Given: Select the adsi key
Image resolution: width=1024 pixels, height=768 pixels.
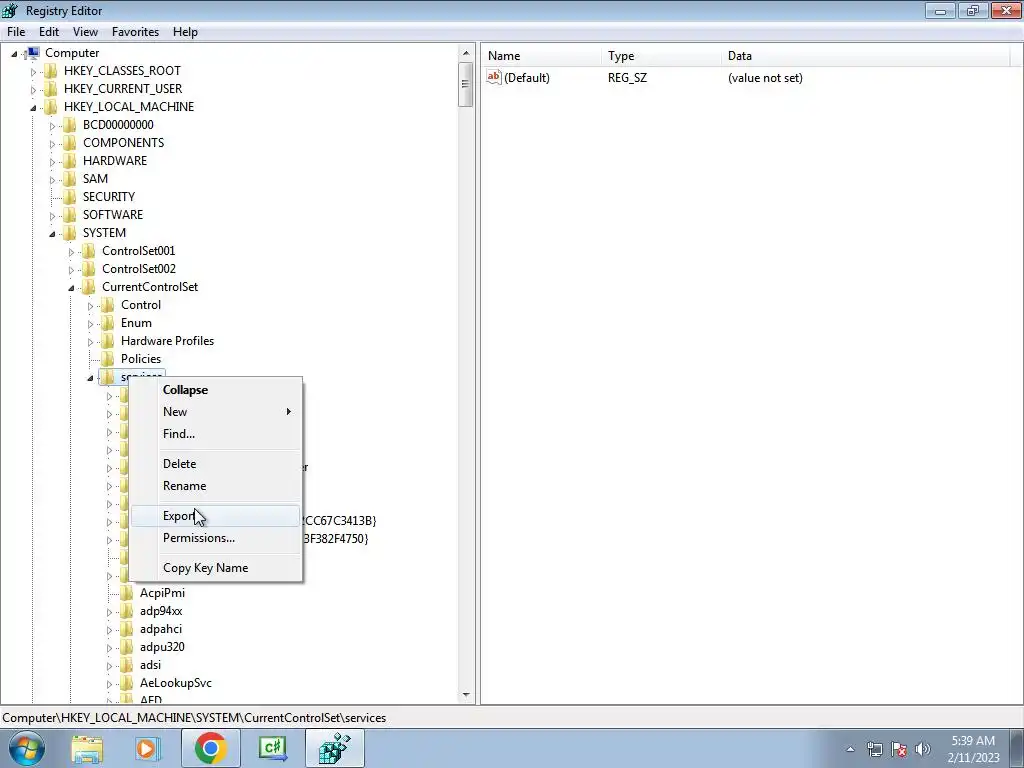Looking at the screenshot, I should tap(150, 665).
